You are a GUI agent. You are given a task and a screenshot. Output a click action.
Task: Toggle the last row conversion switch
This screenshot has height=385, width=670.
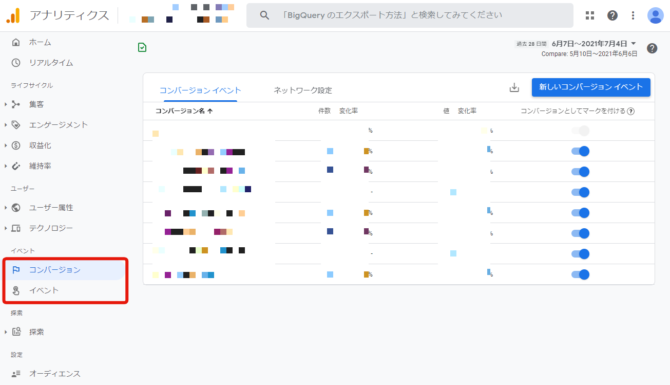580,274
